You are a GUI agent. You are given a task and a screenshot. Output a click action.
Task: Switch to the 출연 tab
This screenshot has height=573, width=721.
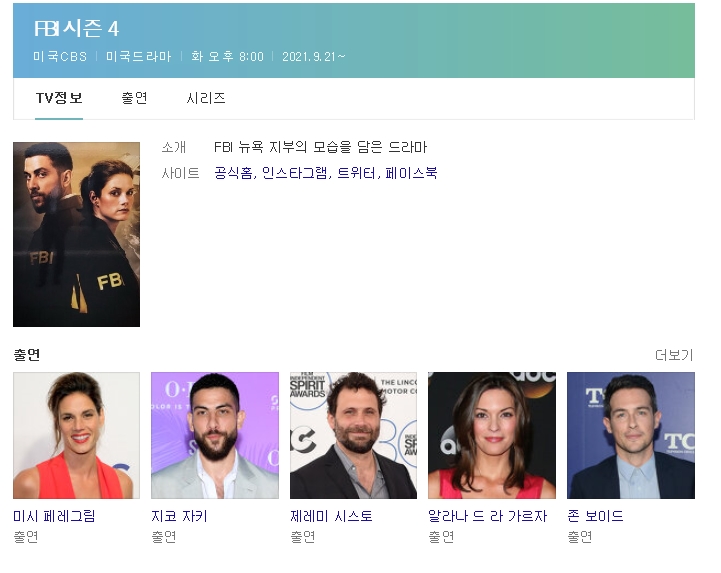tap(134, 98)
